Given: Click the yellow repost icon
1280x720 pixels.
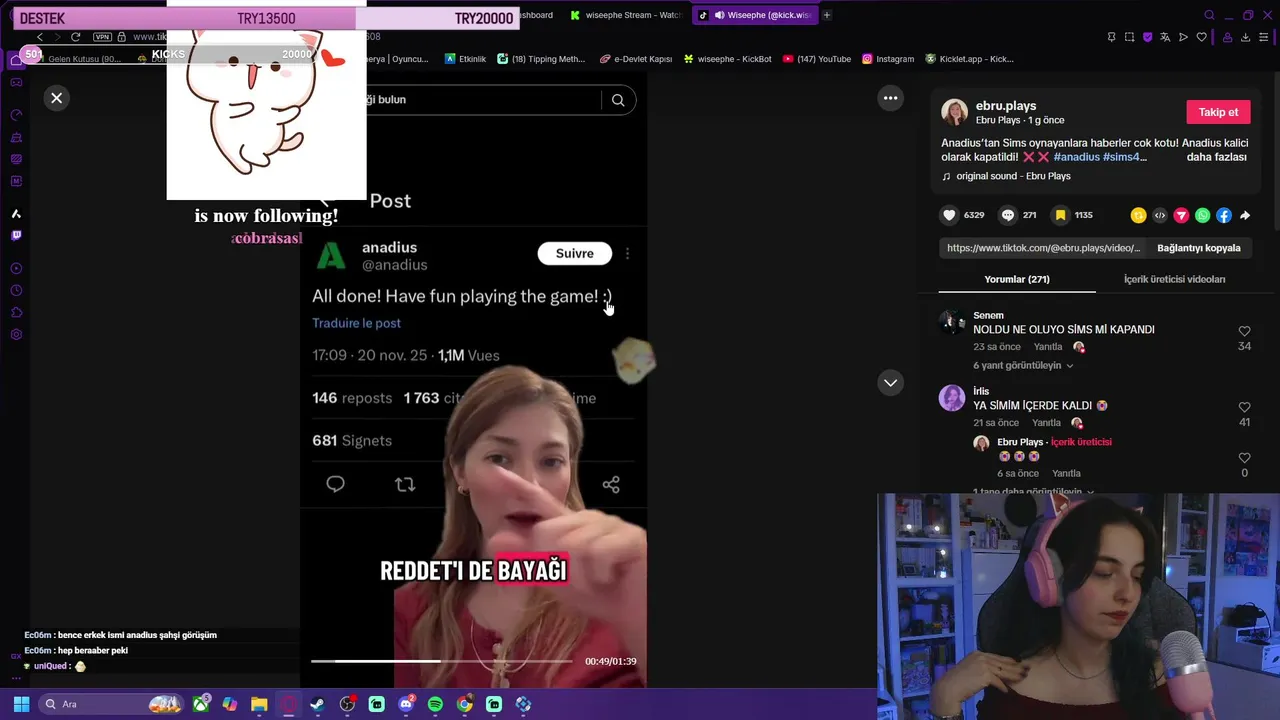Looking at the screenshot, I should (1138, 215).
